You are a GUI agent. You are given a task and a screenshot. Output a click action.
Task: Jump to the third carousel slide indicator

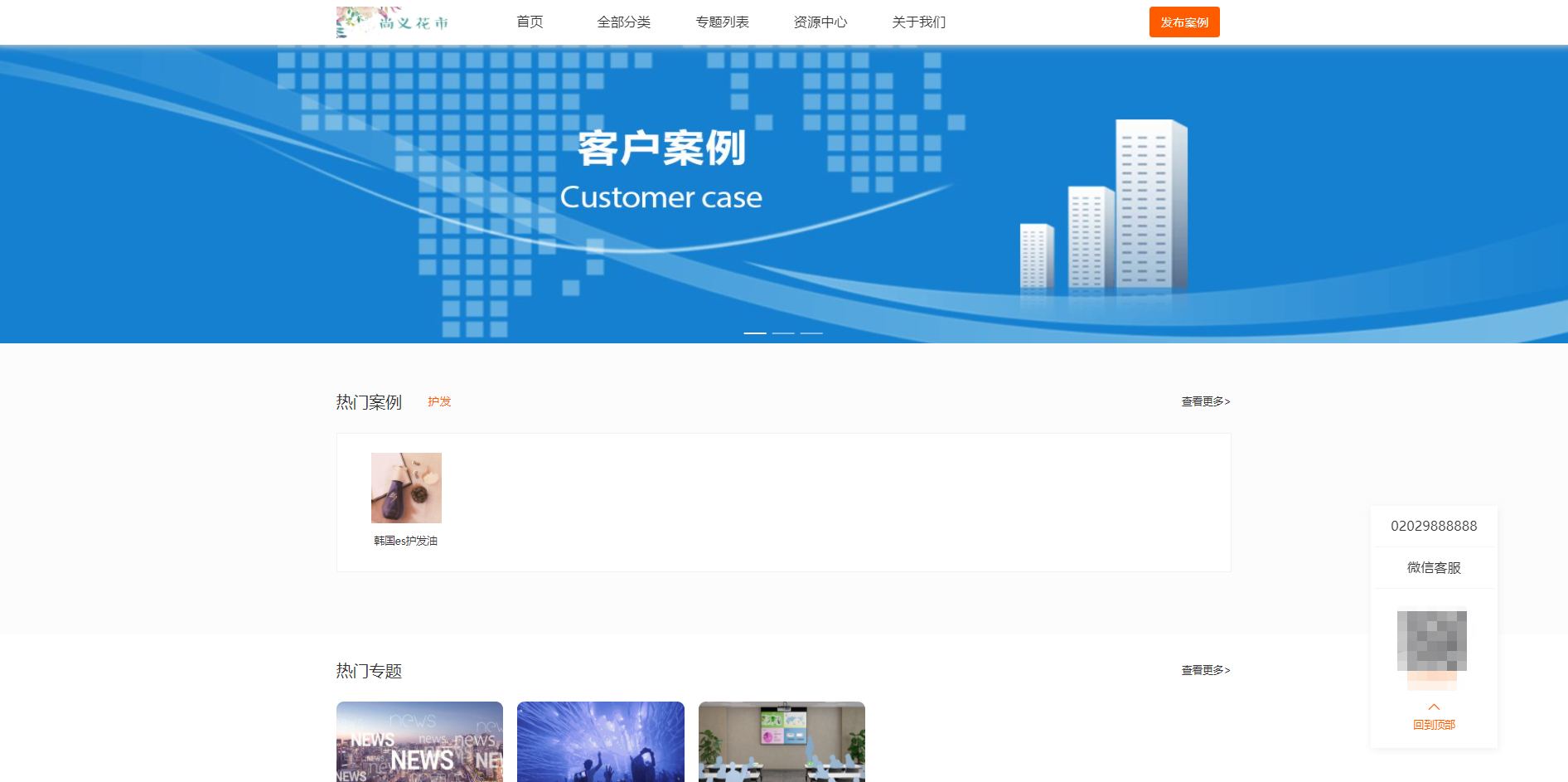[x=811, y=333]
